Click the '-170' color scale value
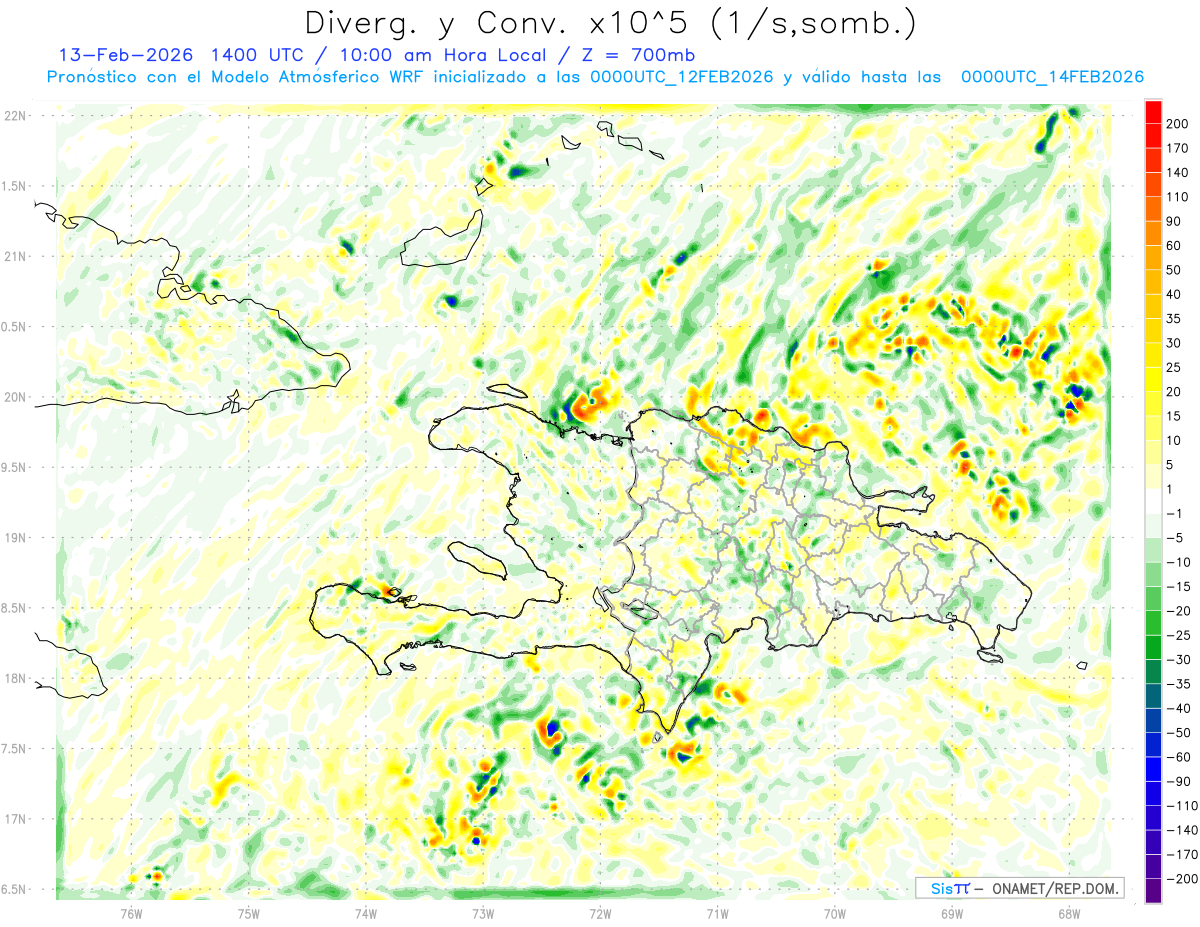 click(1180, 854)
